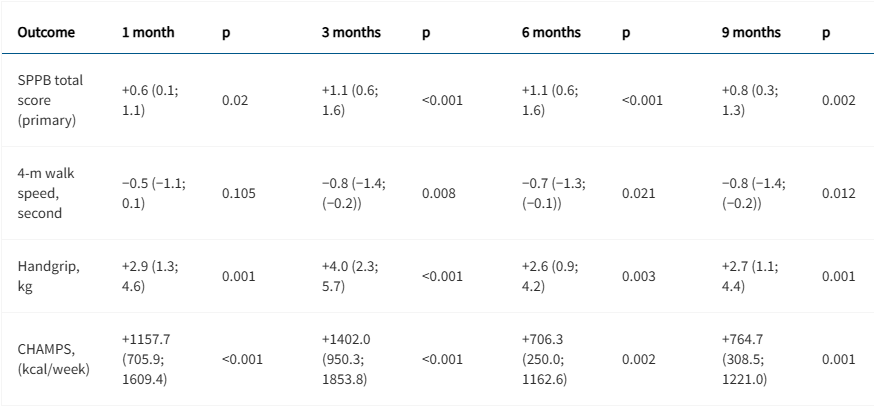Click the 0.02 p-value cell
Image resolution: width=874 pixels, height=406 pixels.
[233, 101]
